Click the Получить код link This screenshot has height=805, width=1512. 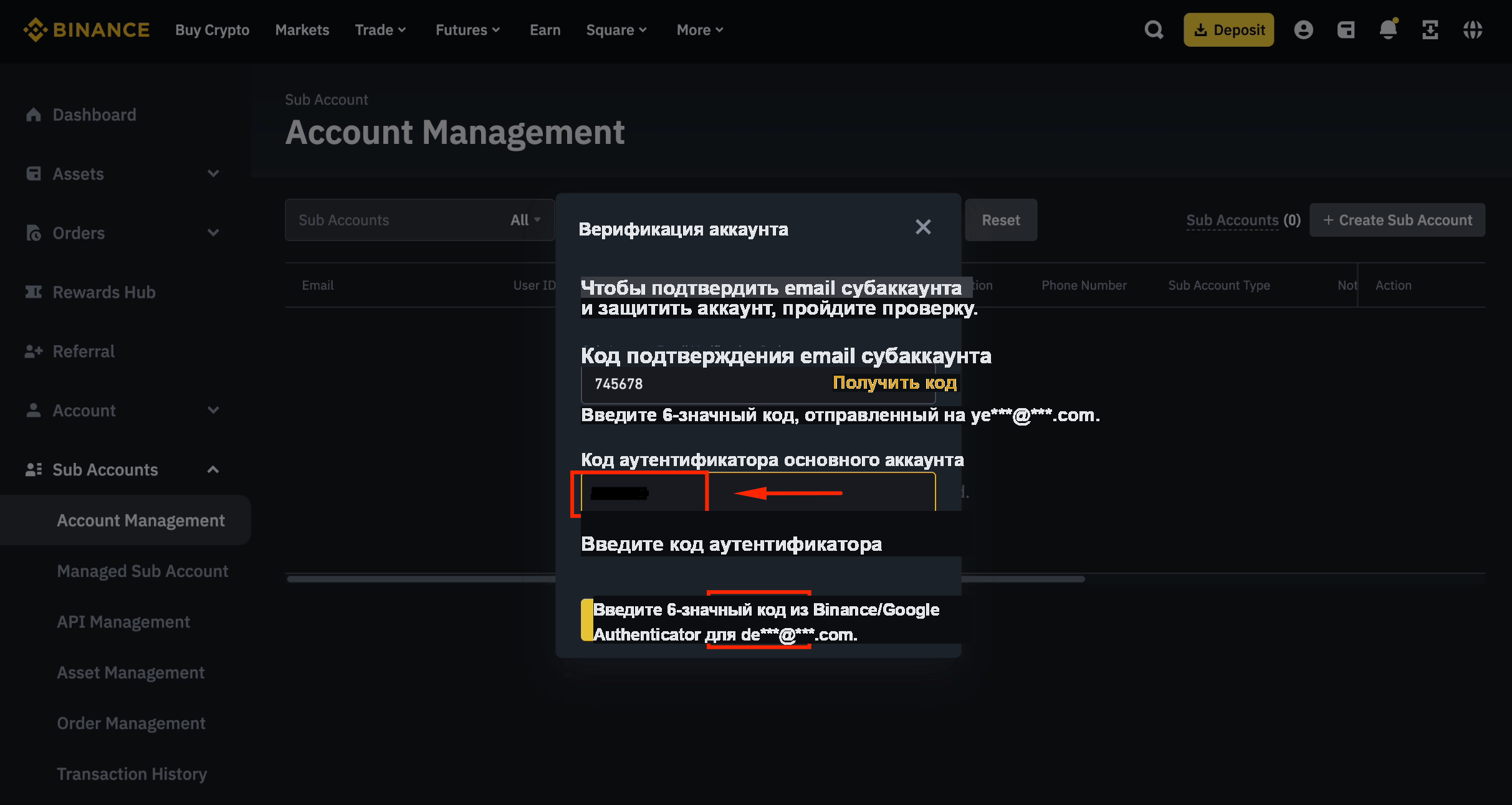(894, 383)
